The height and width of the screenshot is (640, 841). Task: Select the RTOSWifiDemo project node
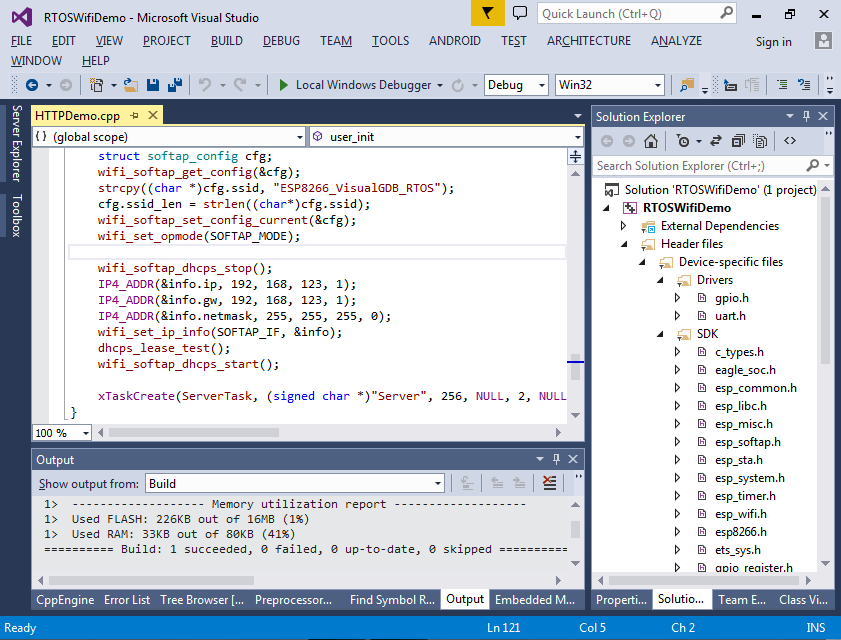687,208
